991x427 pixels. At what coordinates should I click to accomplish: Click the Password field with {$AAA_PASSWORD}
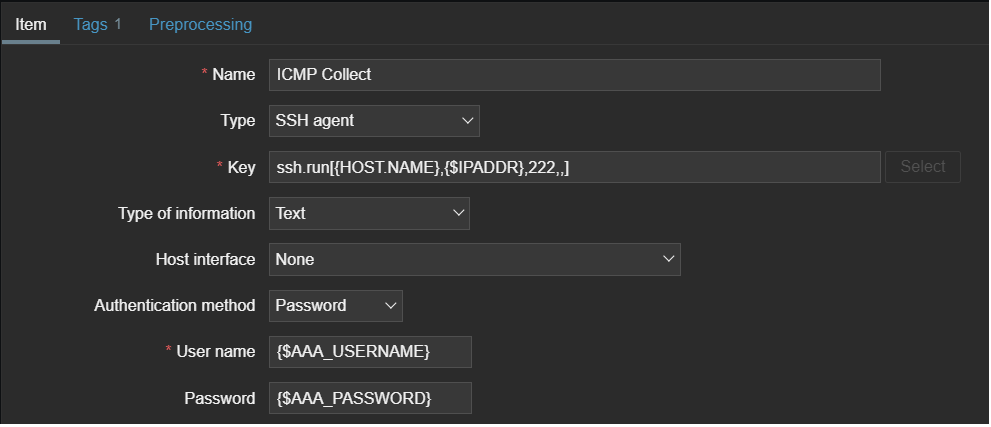[370, 398]
